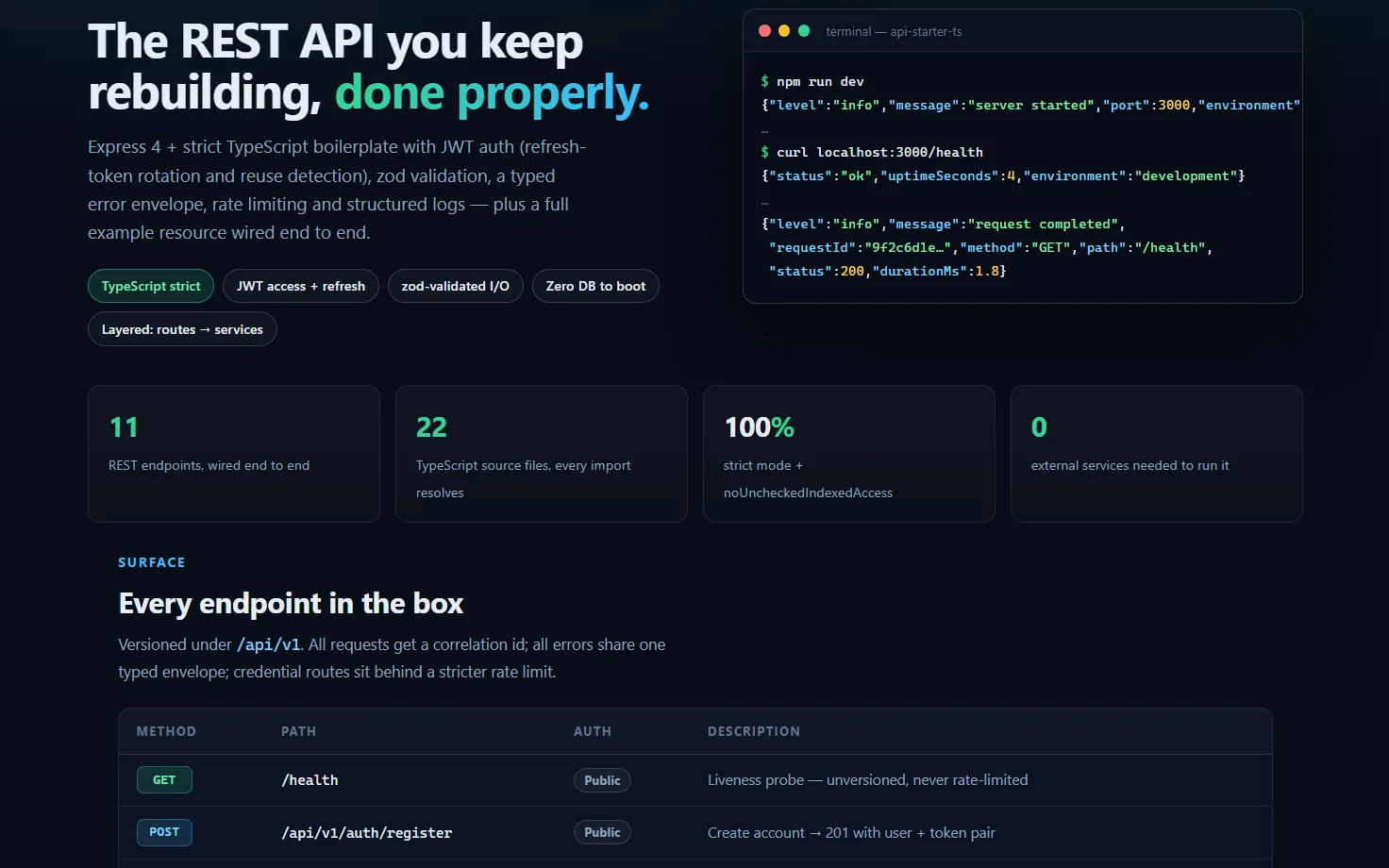Click the 'curl localhost:3000/health' command line
Screen dimensions: 1389x868
[x=872, y=152]
